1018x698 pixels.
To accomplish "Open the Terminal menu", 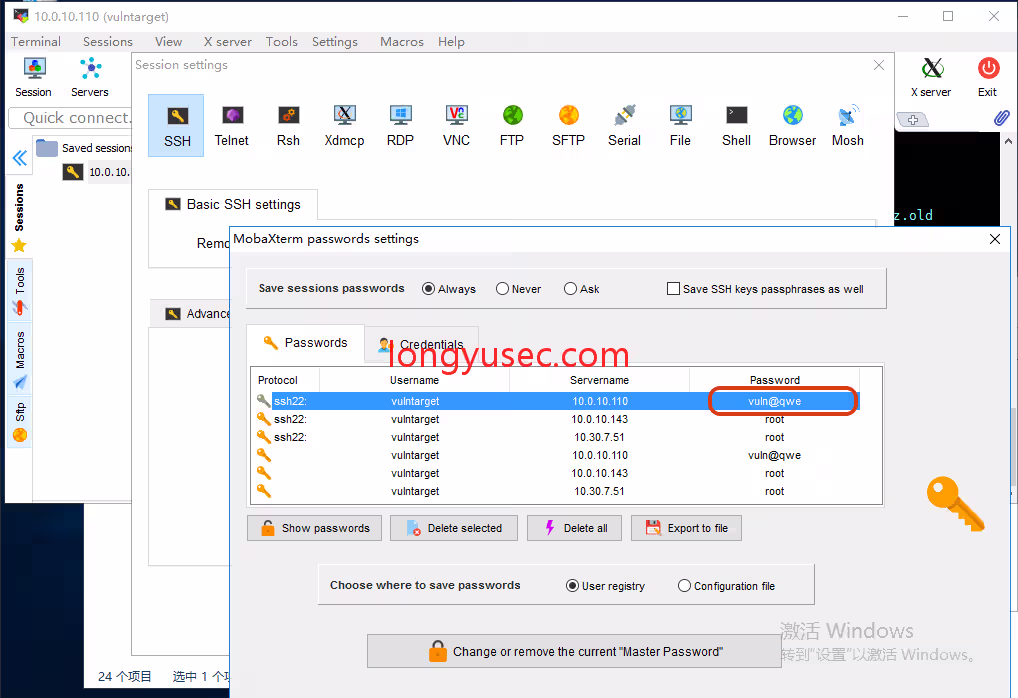I will [36, 42].
